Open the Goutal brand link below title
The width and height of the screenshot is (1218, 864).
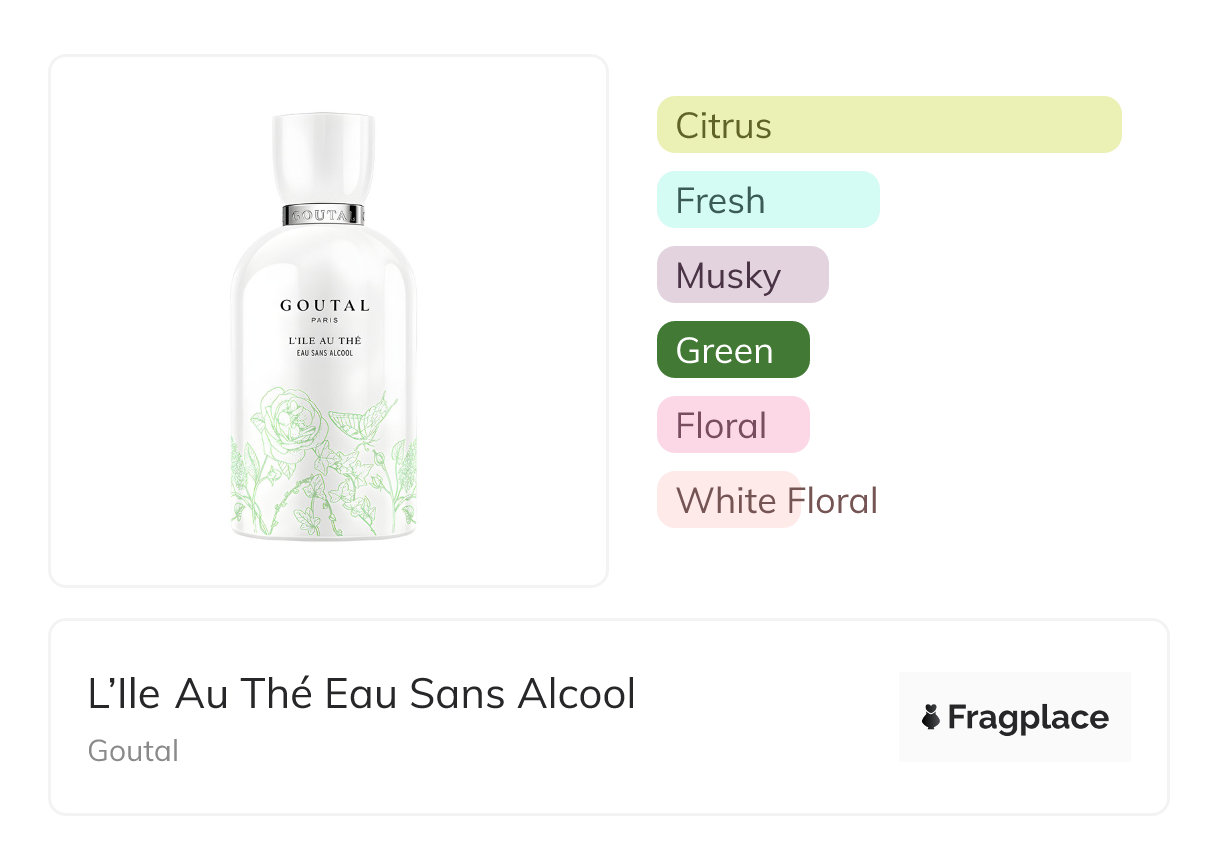133,750
